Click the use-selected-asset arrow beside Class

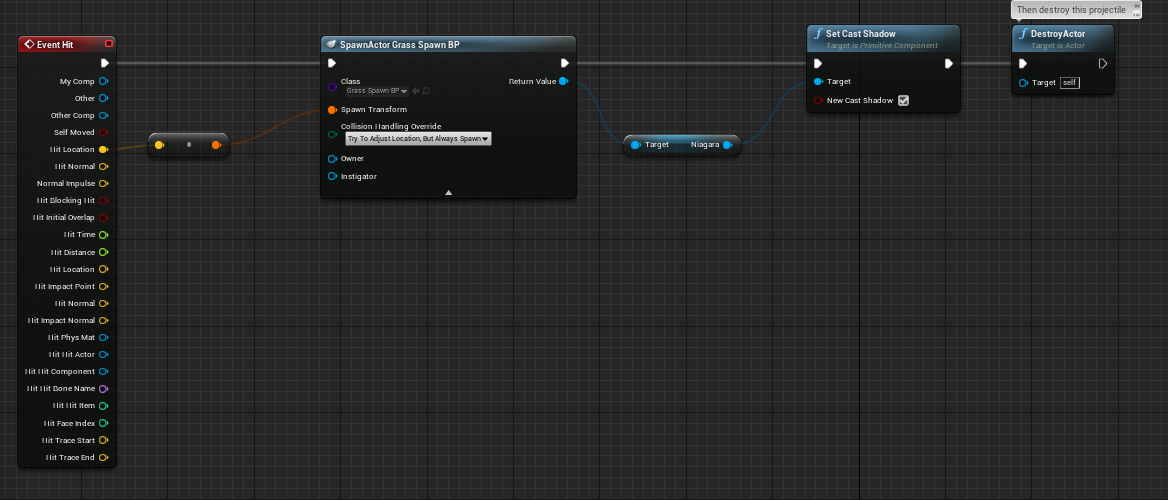[x=416, y=91]
